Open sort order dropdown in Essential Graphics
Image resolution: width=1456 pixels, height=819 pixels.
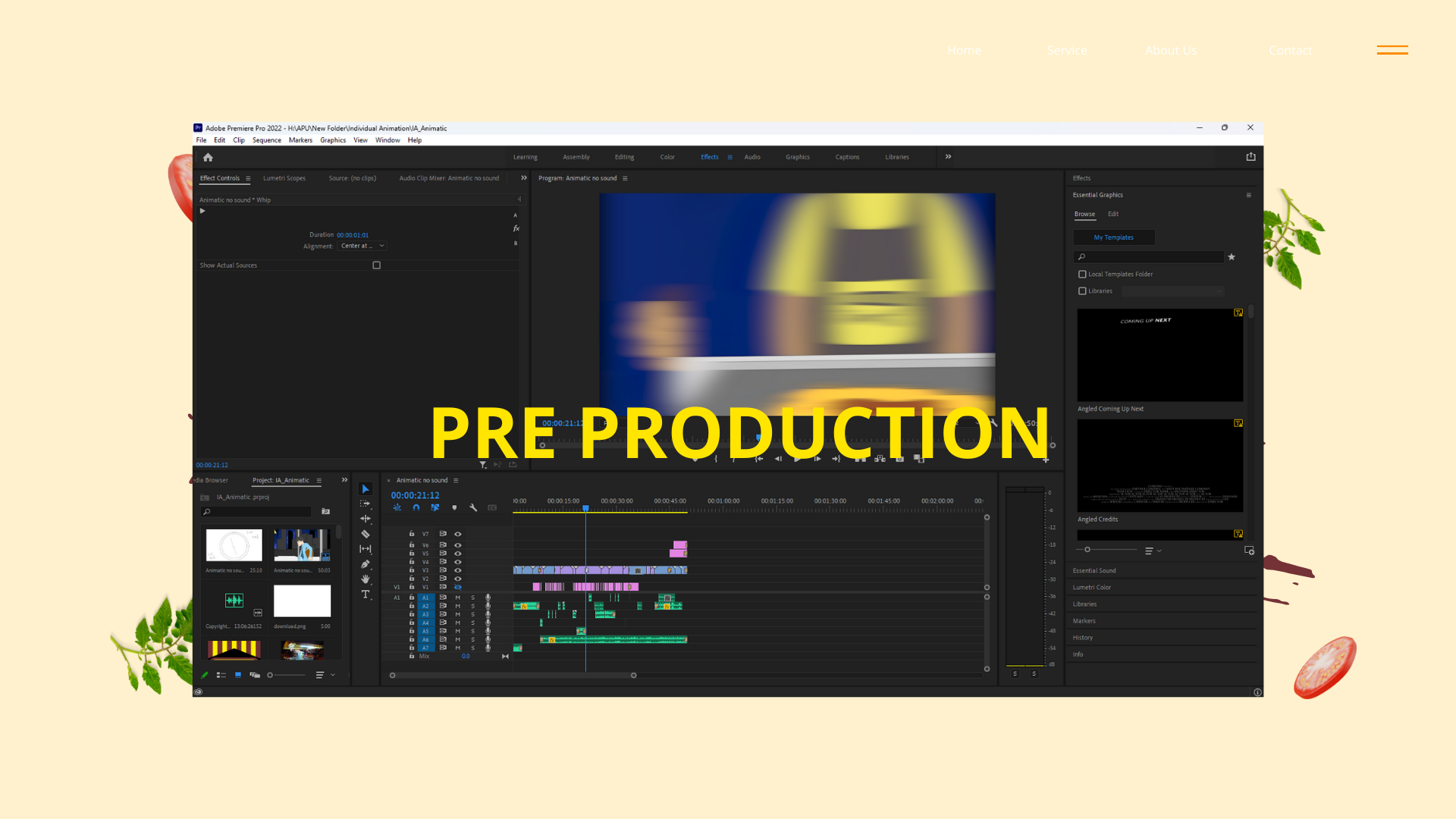1153,551
